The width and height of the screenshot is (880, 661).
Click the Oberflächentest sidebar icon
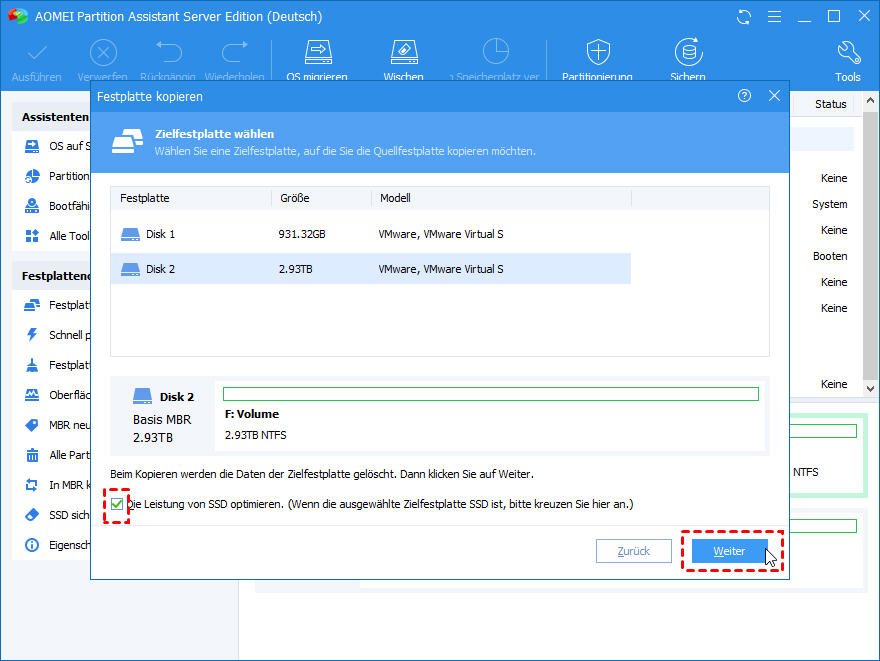(32, 395)
